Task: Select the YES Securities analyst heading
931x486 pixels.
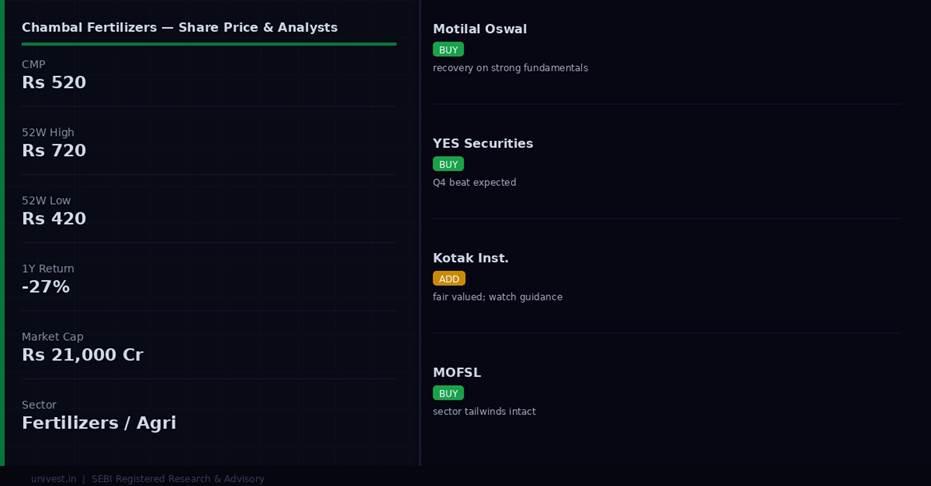Action: (483, 144)
